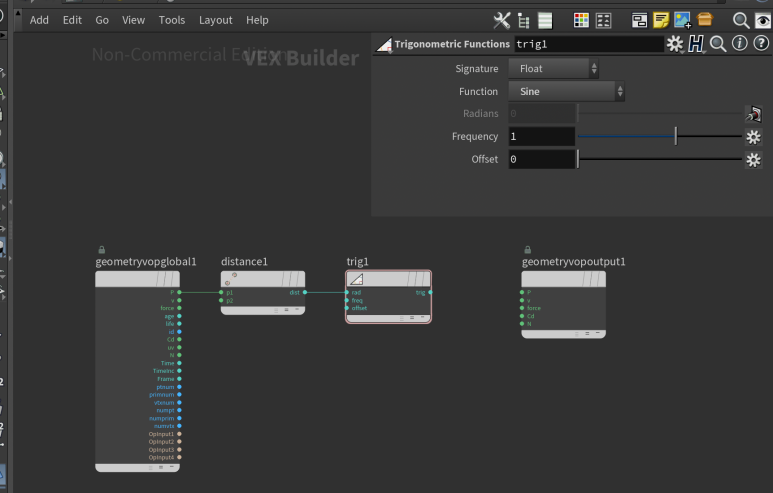The height and width of the screenshot is (493, 773).
Task: Show node info icon for trig1
Action: click(739, 43)
